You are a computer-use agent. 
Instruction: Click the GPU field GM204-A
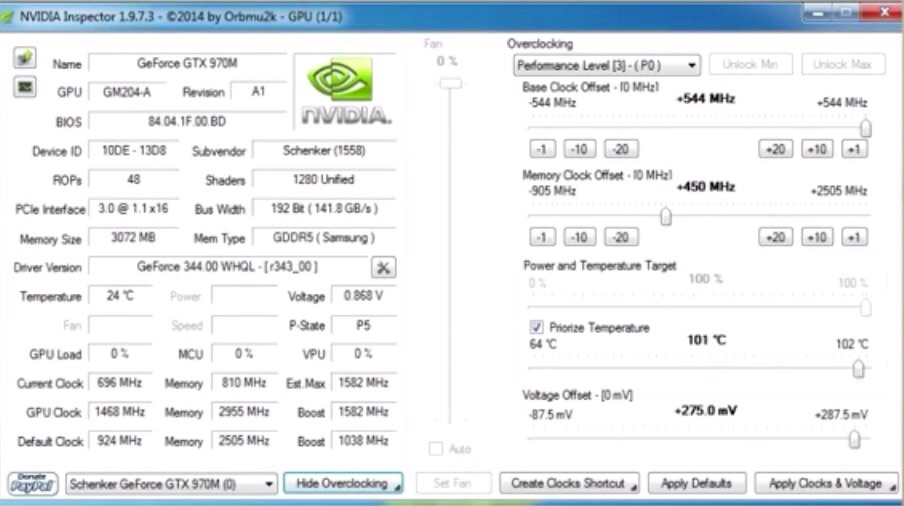coord(127,92)
